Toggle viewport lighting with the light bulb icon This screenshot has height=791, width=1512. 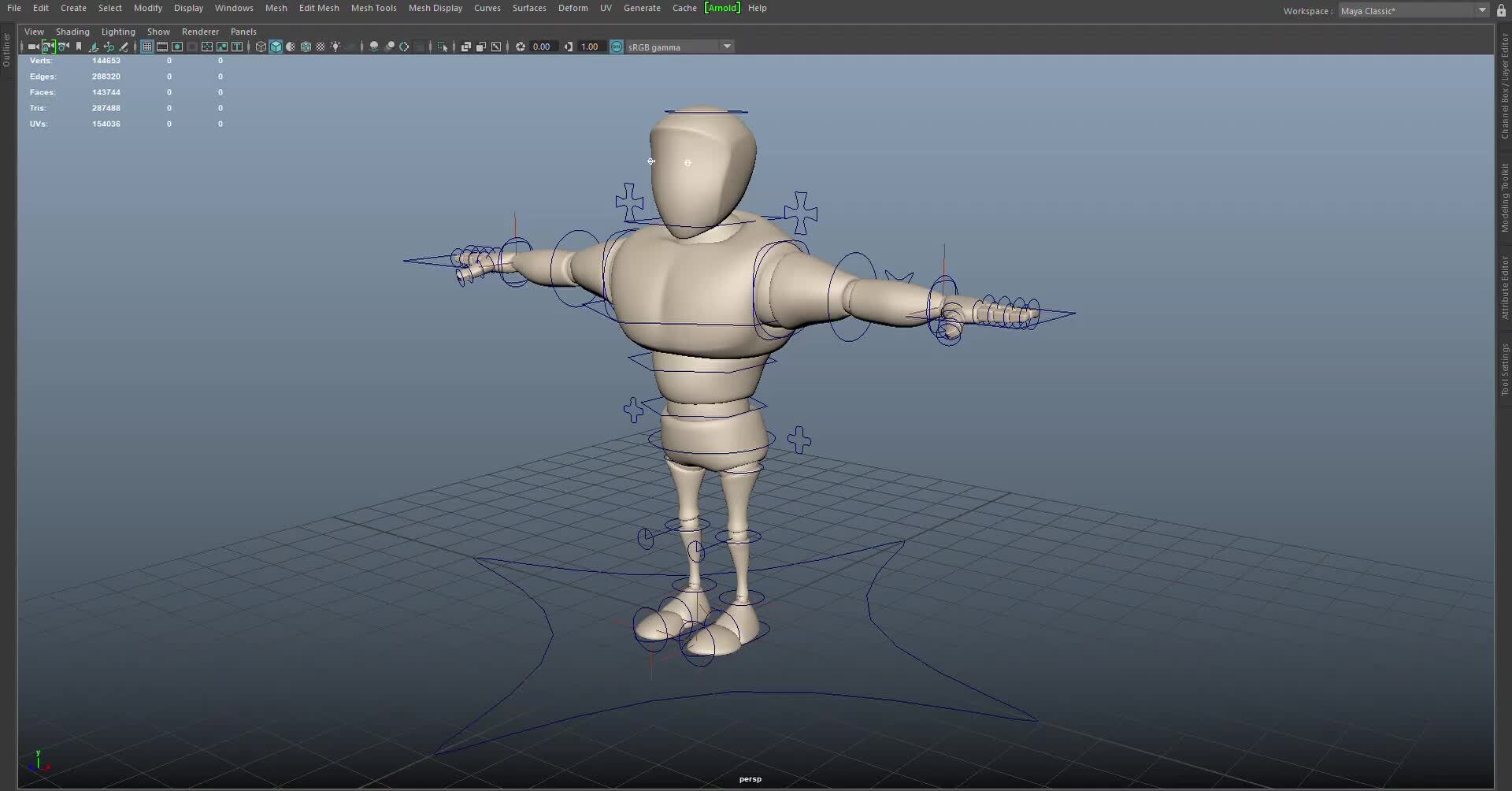[336, 46]
